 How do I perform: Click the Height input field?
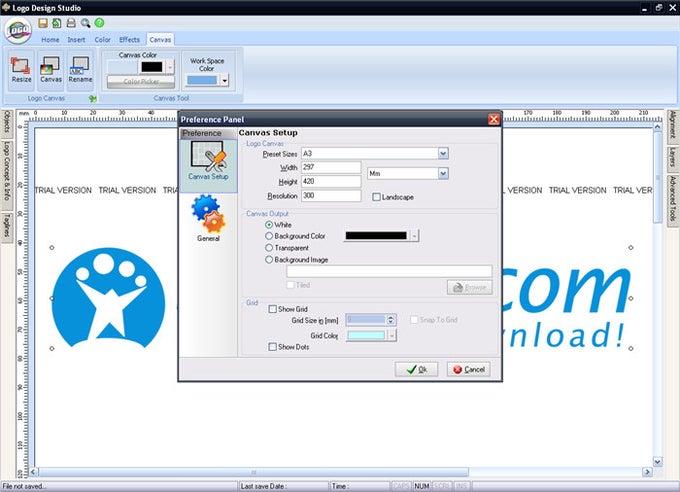point(331,181)
